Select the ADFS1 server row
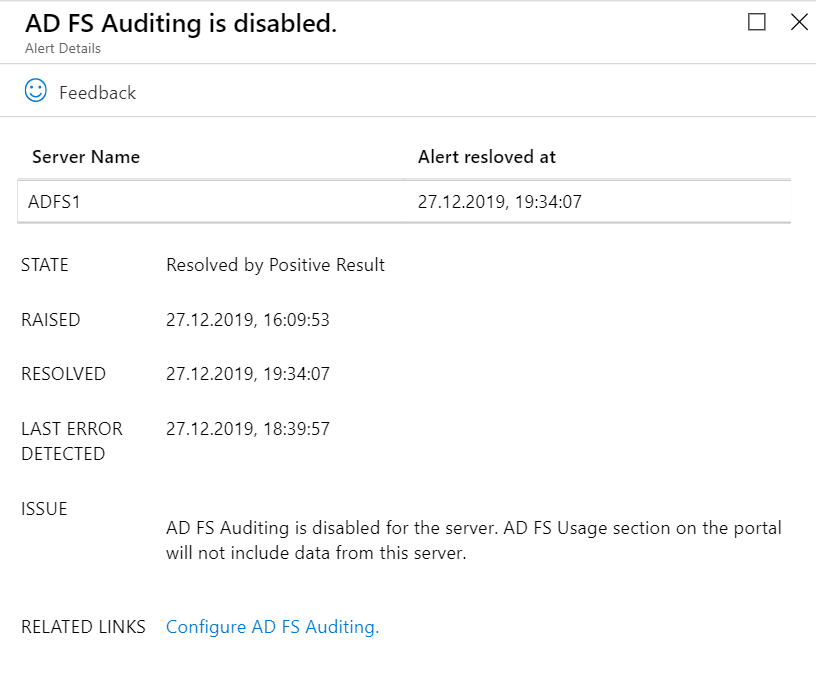The width and height of the screenshot is (816, 686). pyautogui.click(x=400, y=201)
